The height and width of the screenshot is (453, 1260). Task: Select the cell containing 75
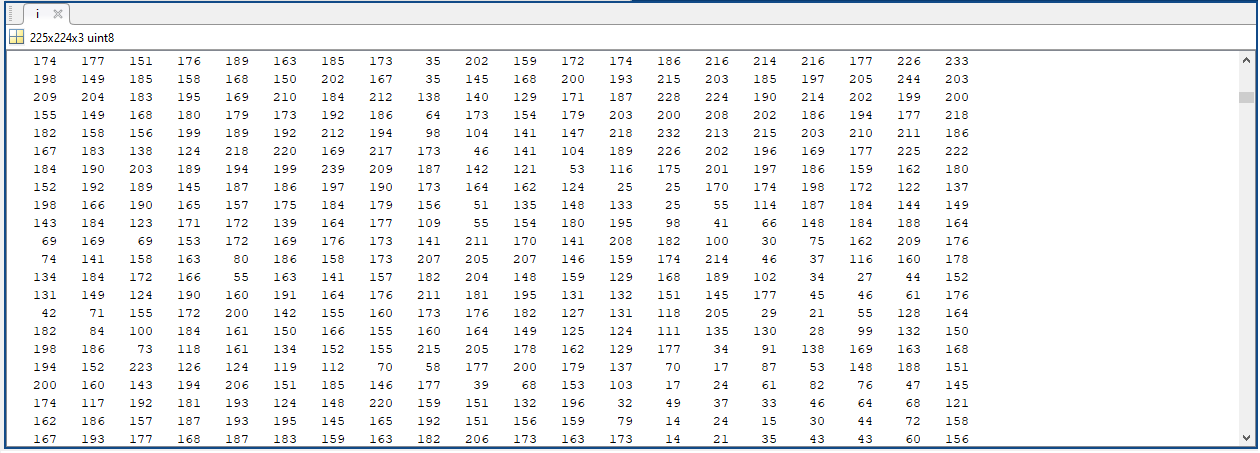pos(817,241)
